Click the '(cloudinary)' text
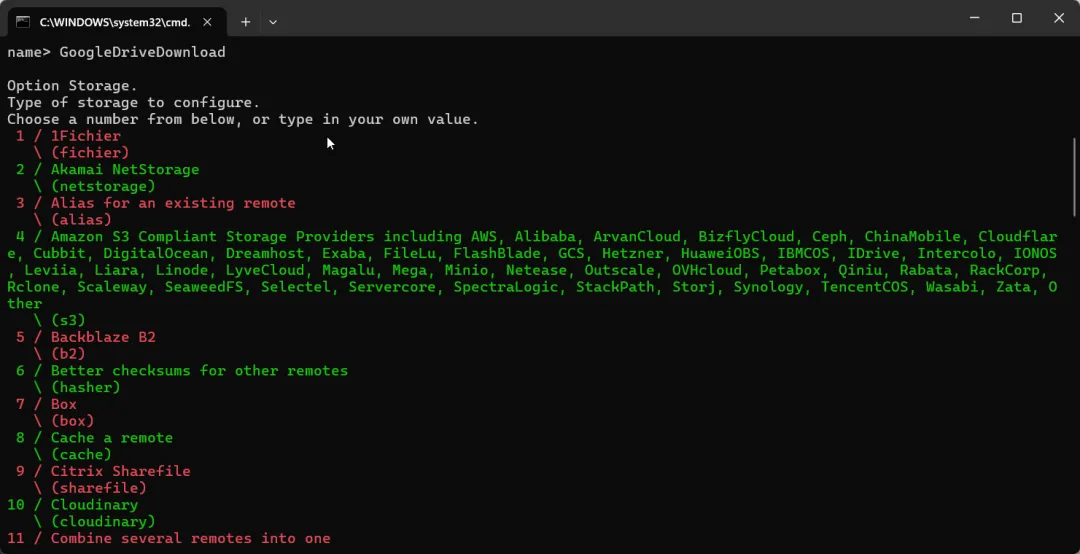Image resolution: width=1080 pixels, height=554 pixels. pyautogui.click(x=103, y=522)
